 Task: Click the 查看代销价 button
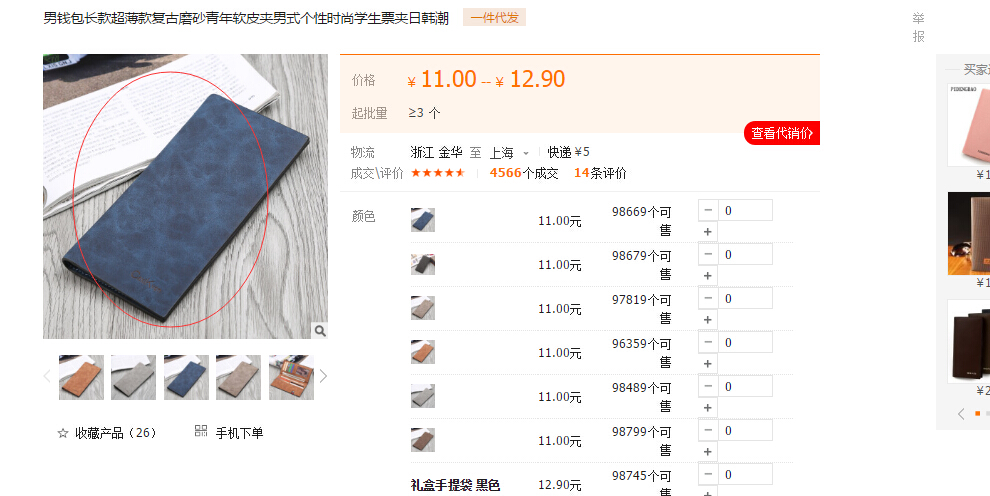tap(782, 133)
